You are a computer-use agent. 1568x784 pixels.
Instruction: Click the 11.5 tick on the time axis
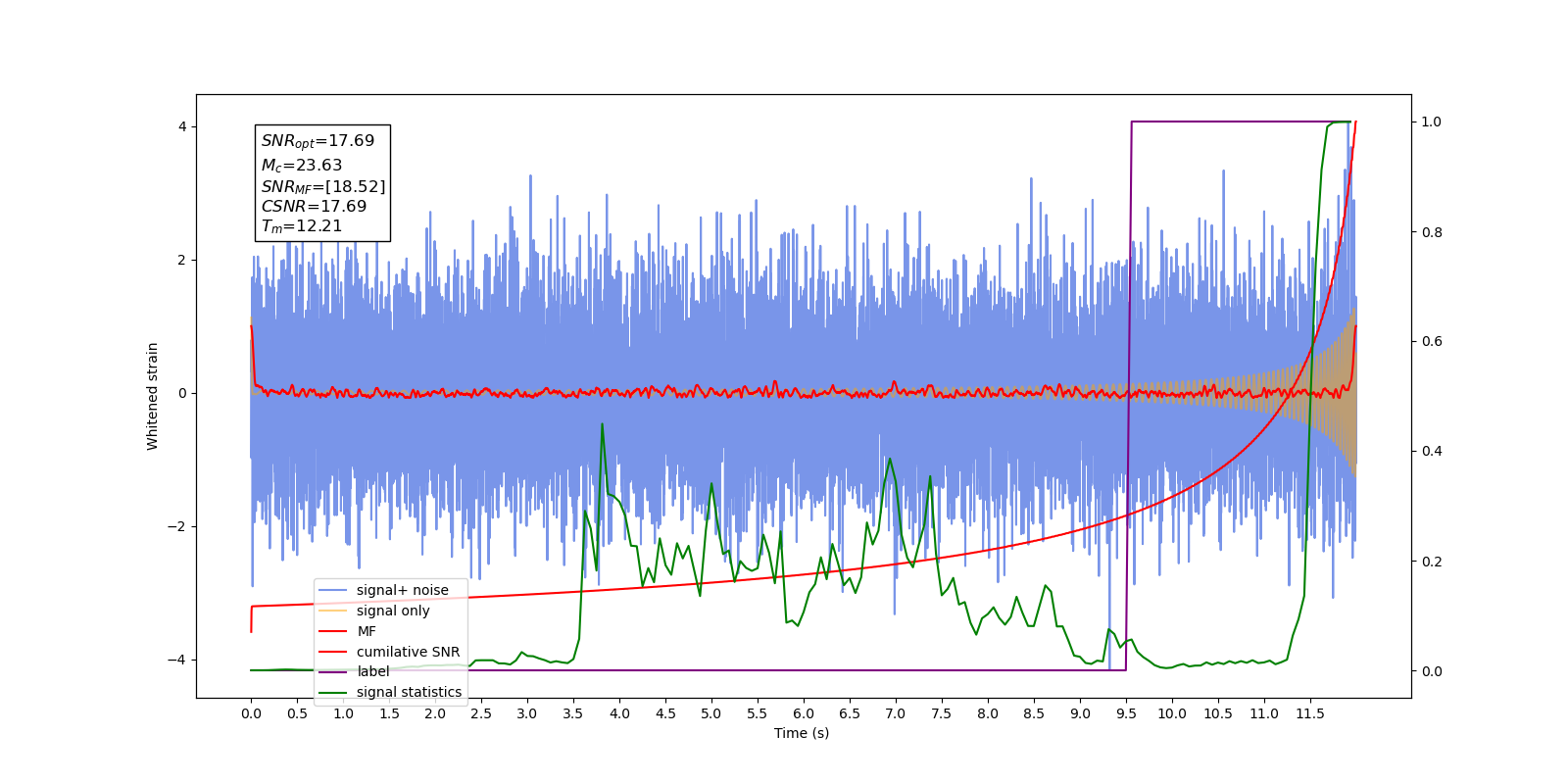tap(1310, 713)
